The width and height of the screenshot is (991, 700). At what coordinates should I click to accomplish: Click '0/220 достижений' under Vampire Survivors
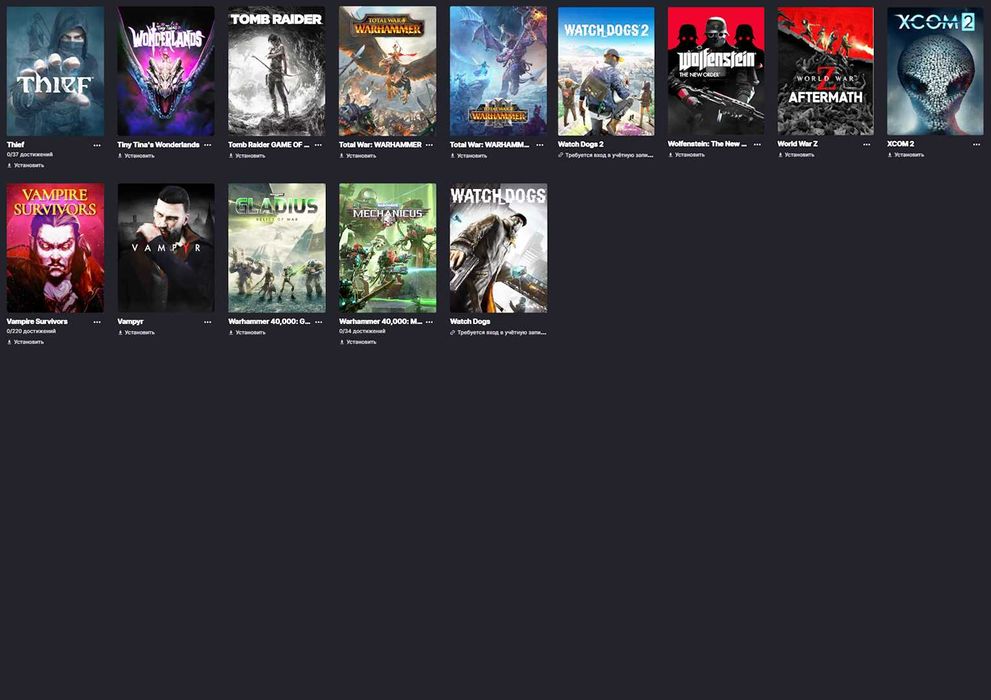(31, 331)
